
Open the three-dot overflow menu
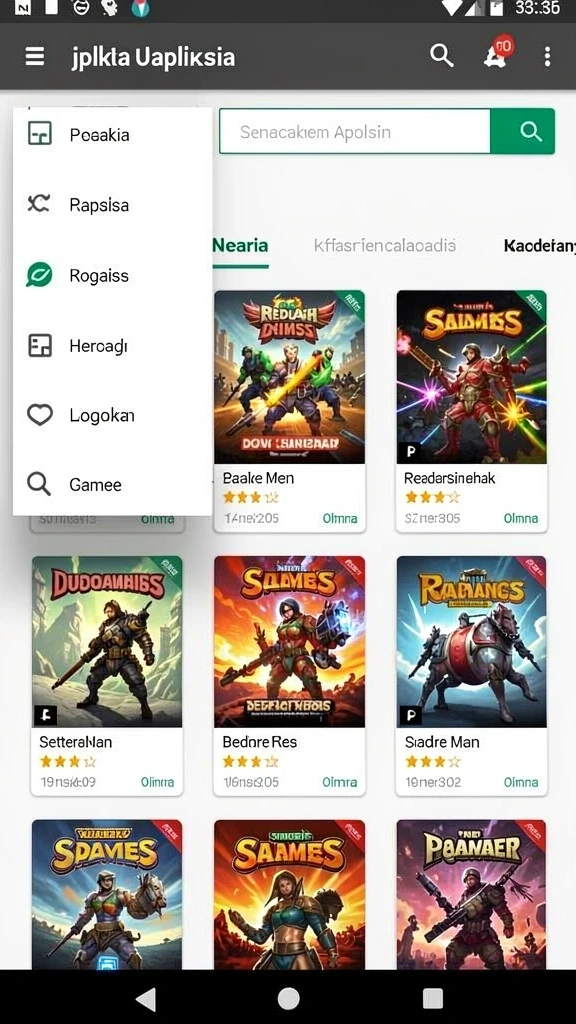(547, 57)
